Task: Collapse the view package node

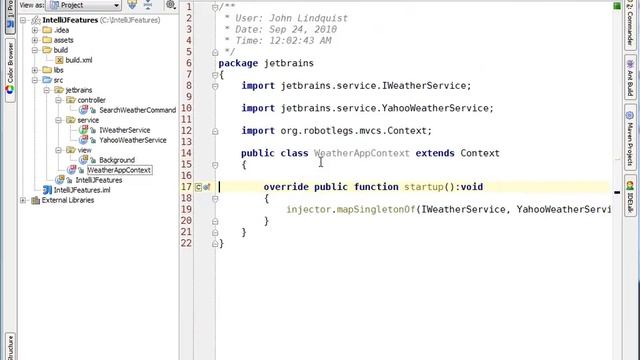Action: coord(59,150)
